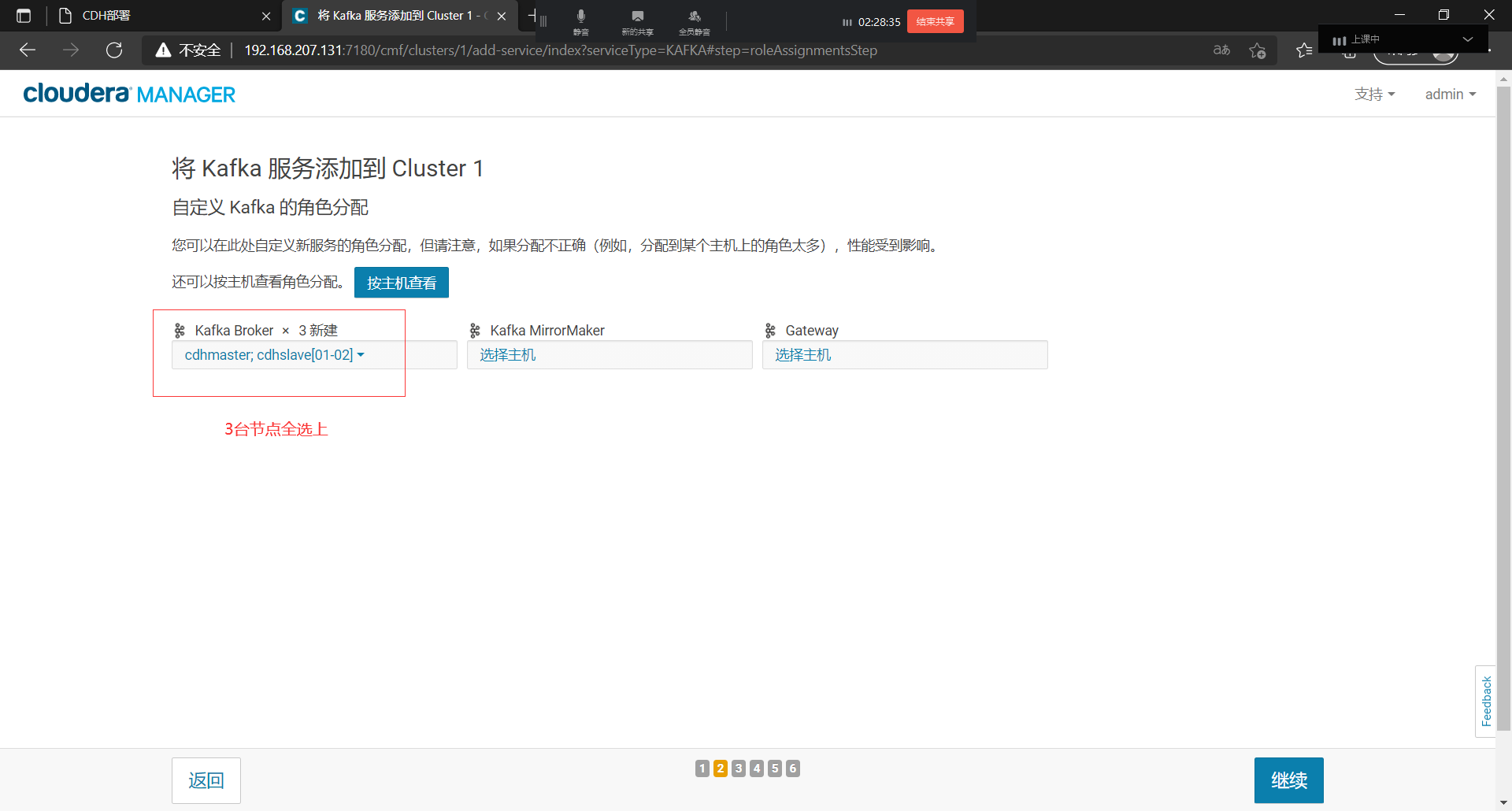This screenshot has width=1512, height=811.
Task: Click the address bar URL
Action: (561, 50)
